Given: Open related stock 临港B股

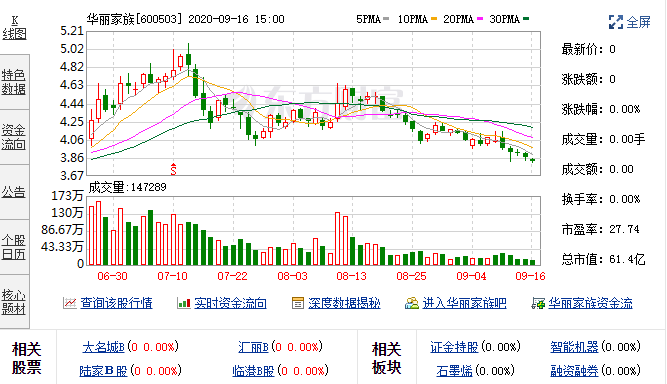Looking at the screenshot, I should 254,371.
